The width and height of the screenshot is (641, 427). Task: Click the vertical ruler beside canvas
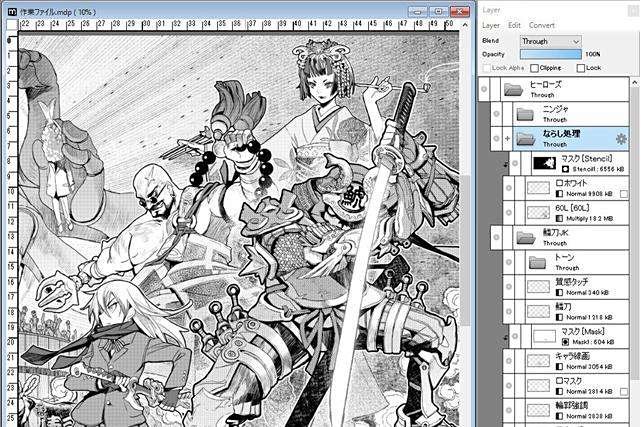[x=12, y=229]
